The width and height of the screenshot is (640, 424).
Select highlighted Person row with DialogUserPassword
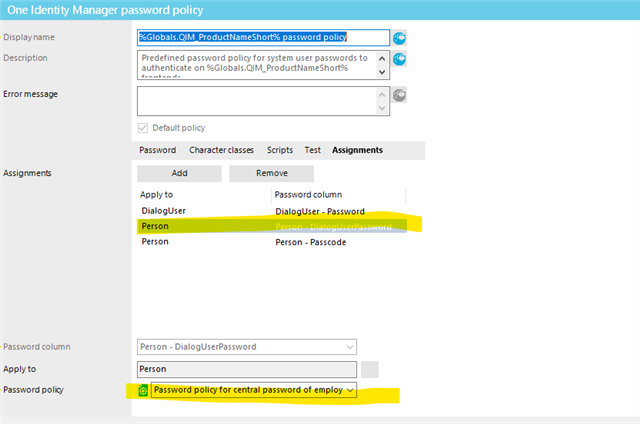(x=272, y=226)
